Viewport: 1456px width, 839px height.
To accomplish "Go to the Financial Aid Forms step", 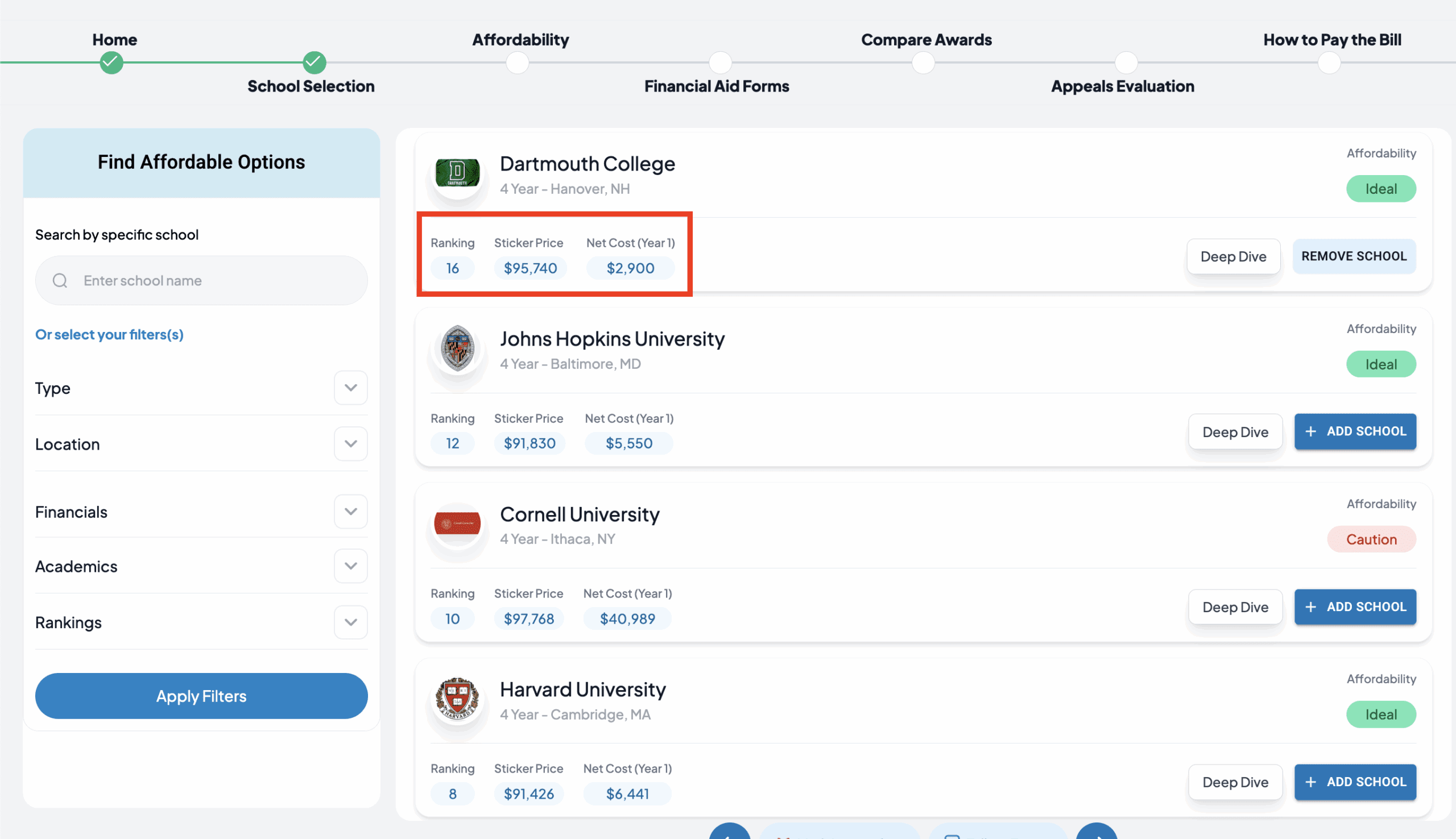I will coord(720,62).
